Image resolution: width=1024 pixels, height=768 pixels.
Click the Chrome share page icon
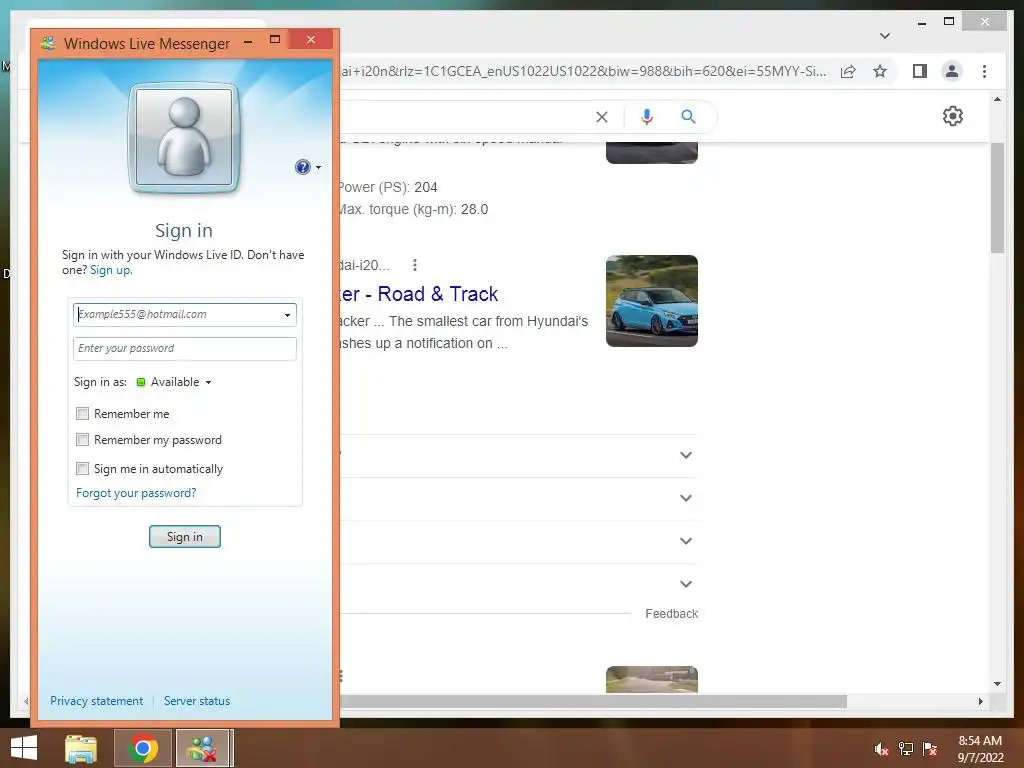pyautogui.click(x=848, y=71)
